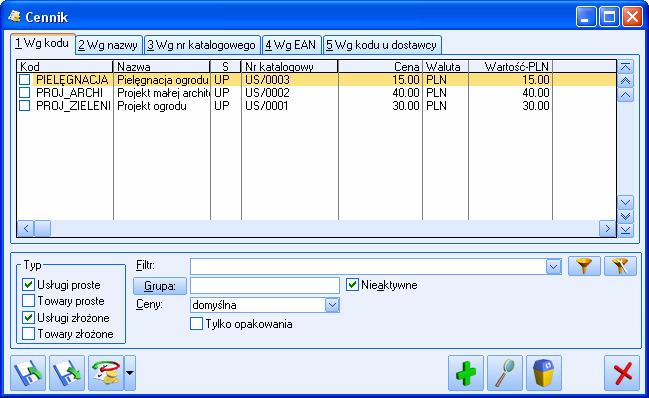
Task: Click the Wartość-PLN column header
Action: pyautogui.click(x=510, y=67)
